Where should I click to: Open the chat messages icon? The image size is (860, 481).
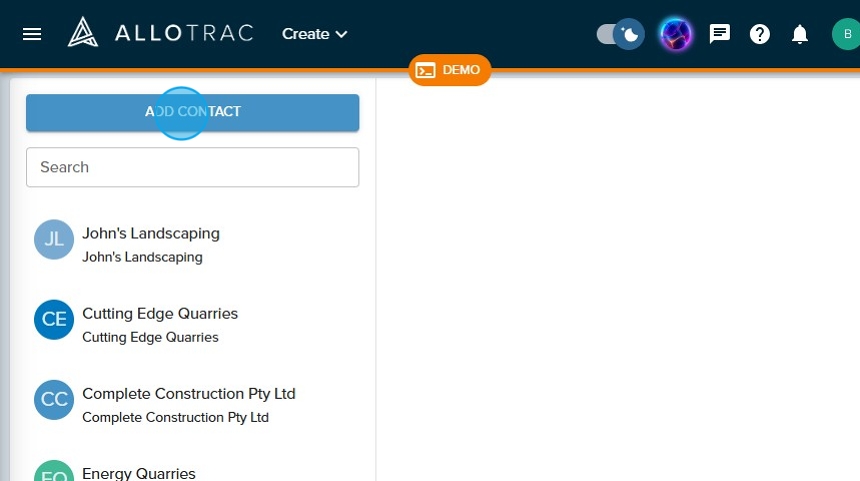click(720, 34)
